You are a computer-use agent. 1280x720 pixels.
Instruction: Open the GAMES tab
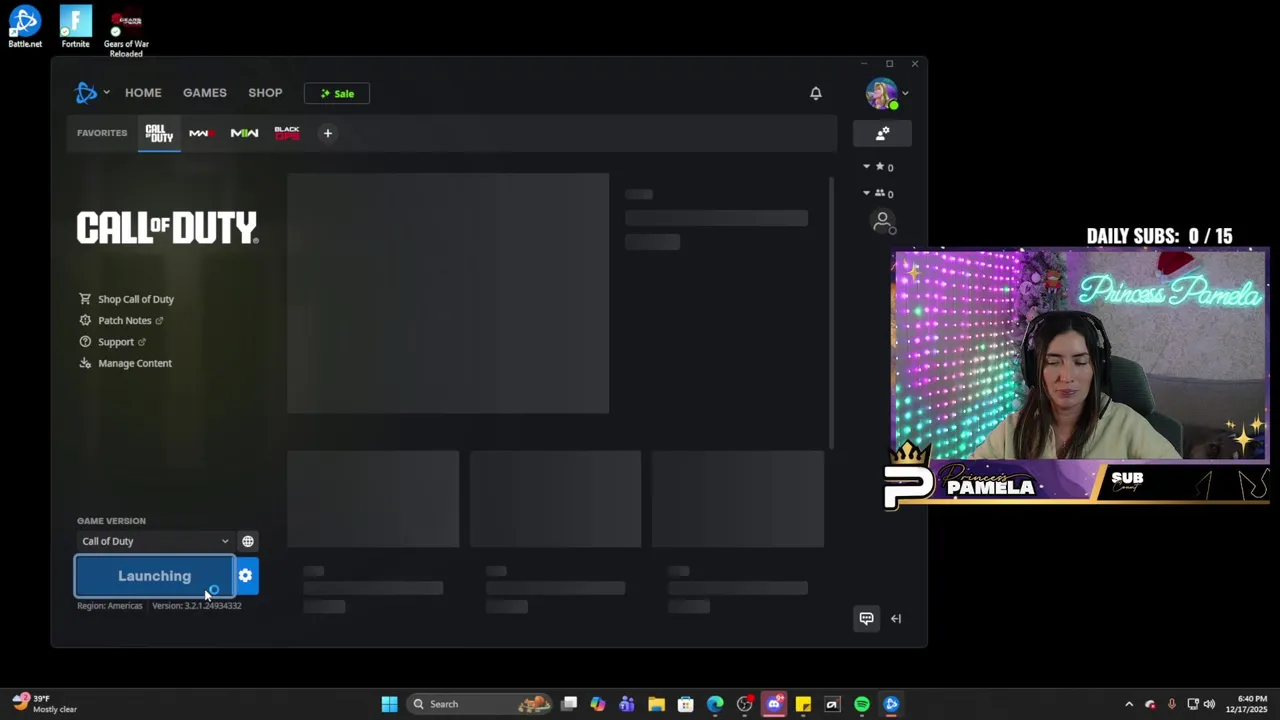205,93
